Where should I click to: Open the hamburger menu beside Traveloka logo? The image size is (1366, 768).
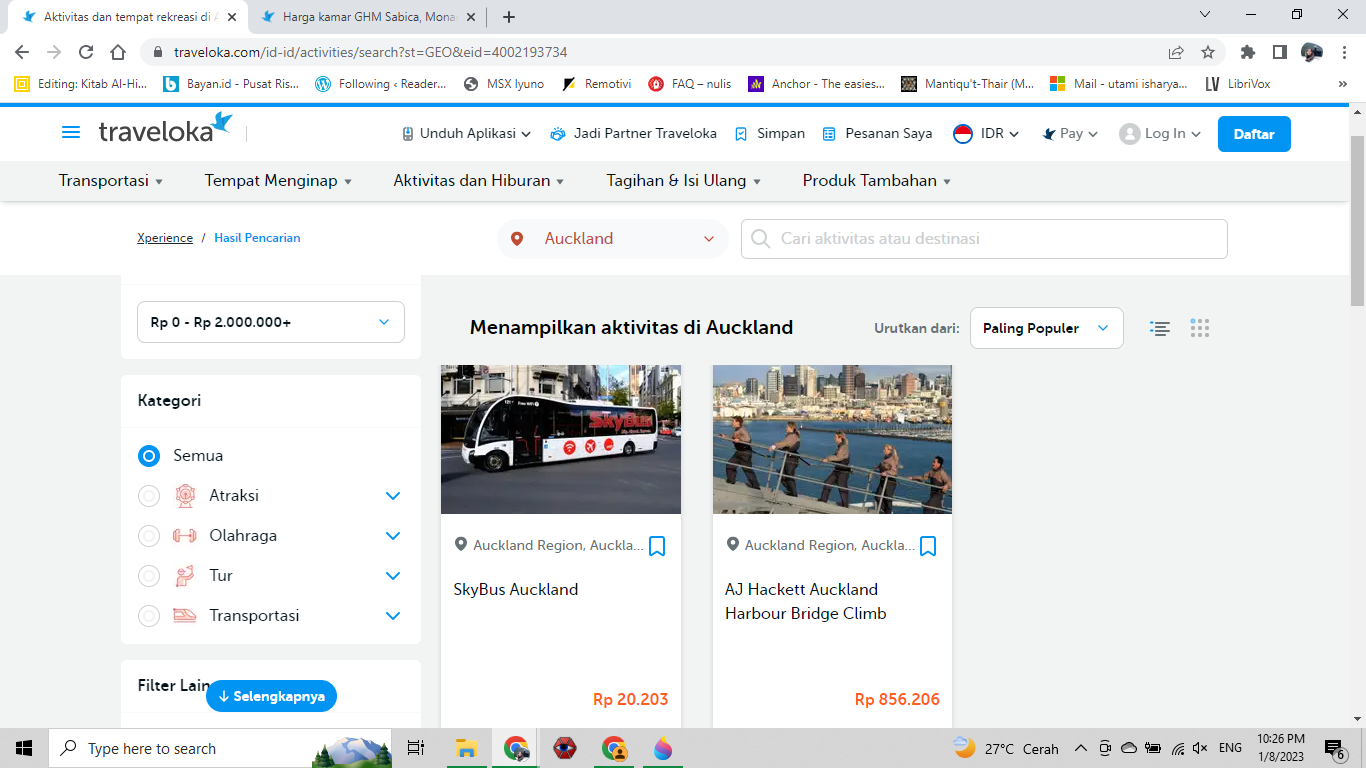71,133
